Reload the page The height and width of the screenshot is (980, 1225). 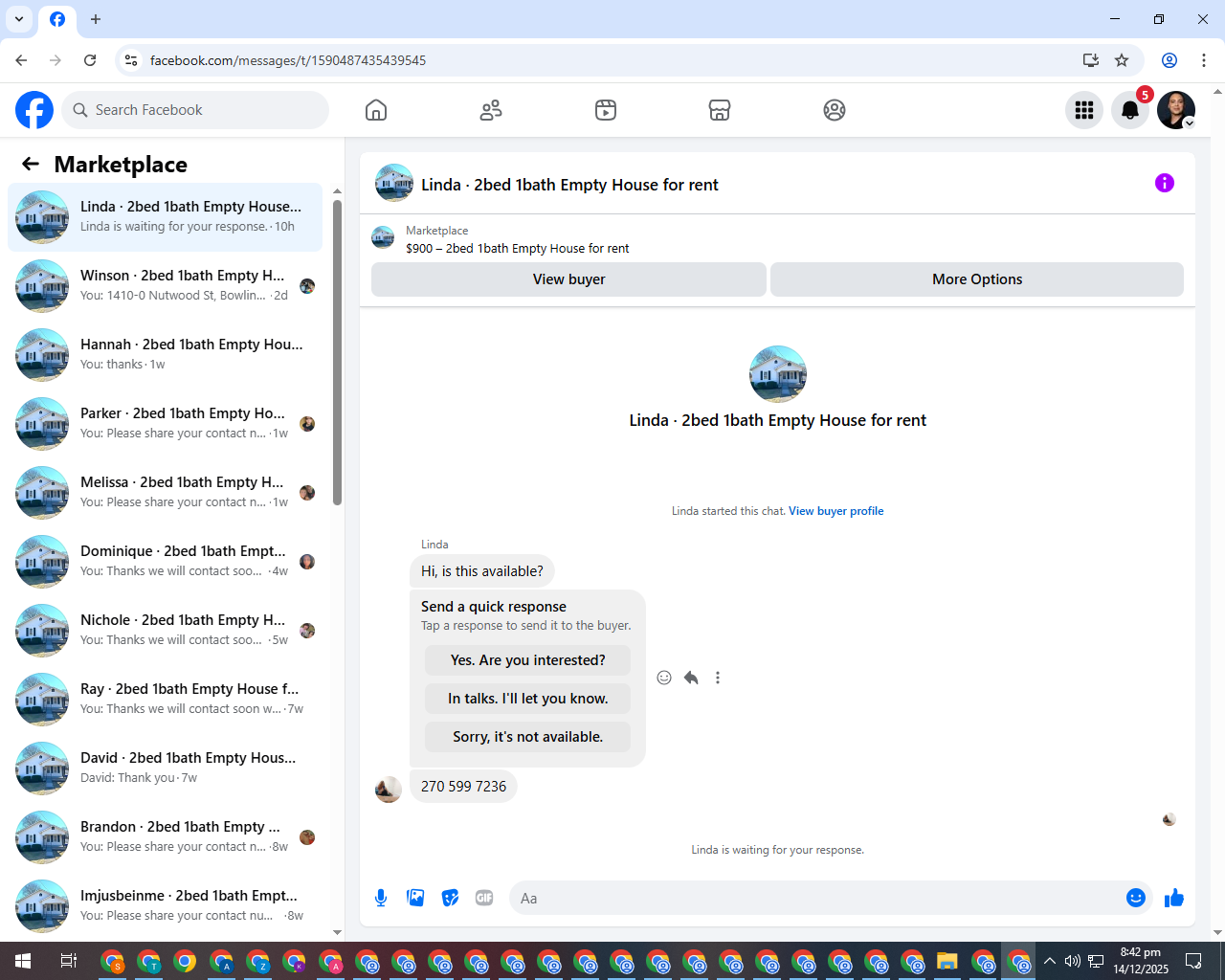tap(90, 60)
